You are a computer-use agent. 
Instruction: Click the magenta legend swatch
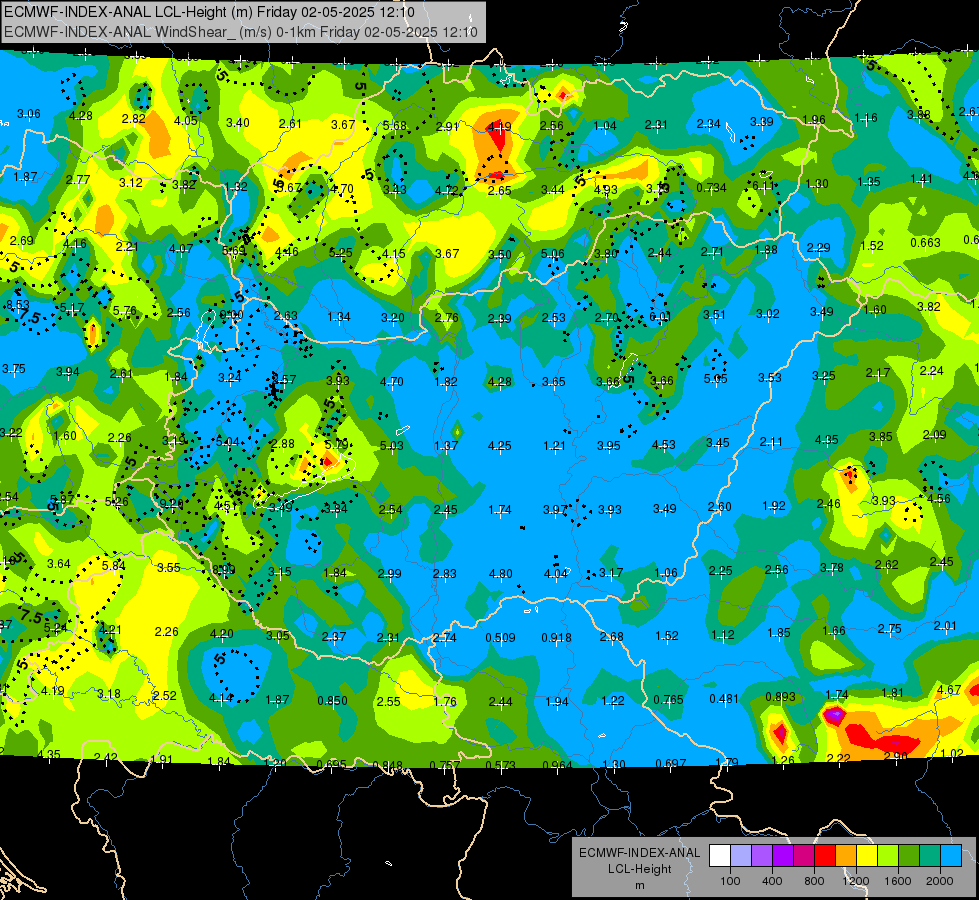804,855
